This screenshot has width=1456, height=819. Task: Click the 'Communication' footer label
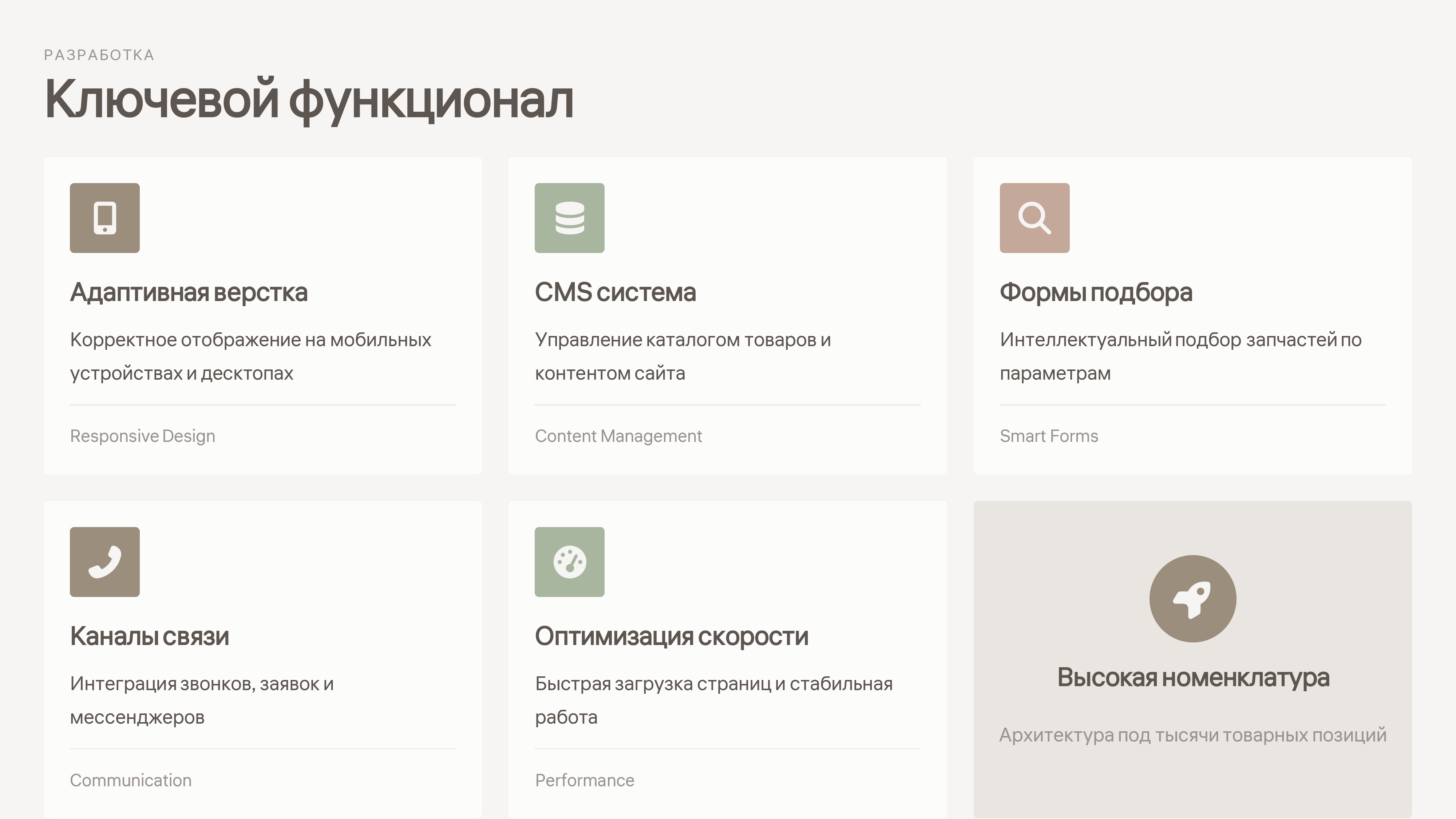(131, 780)
